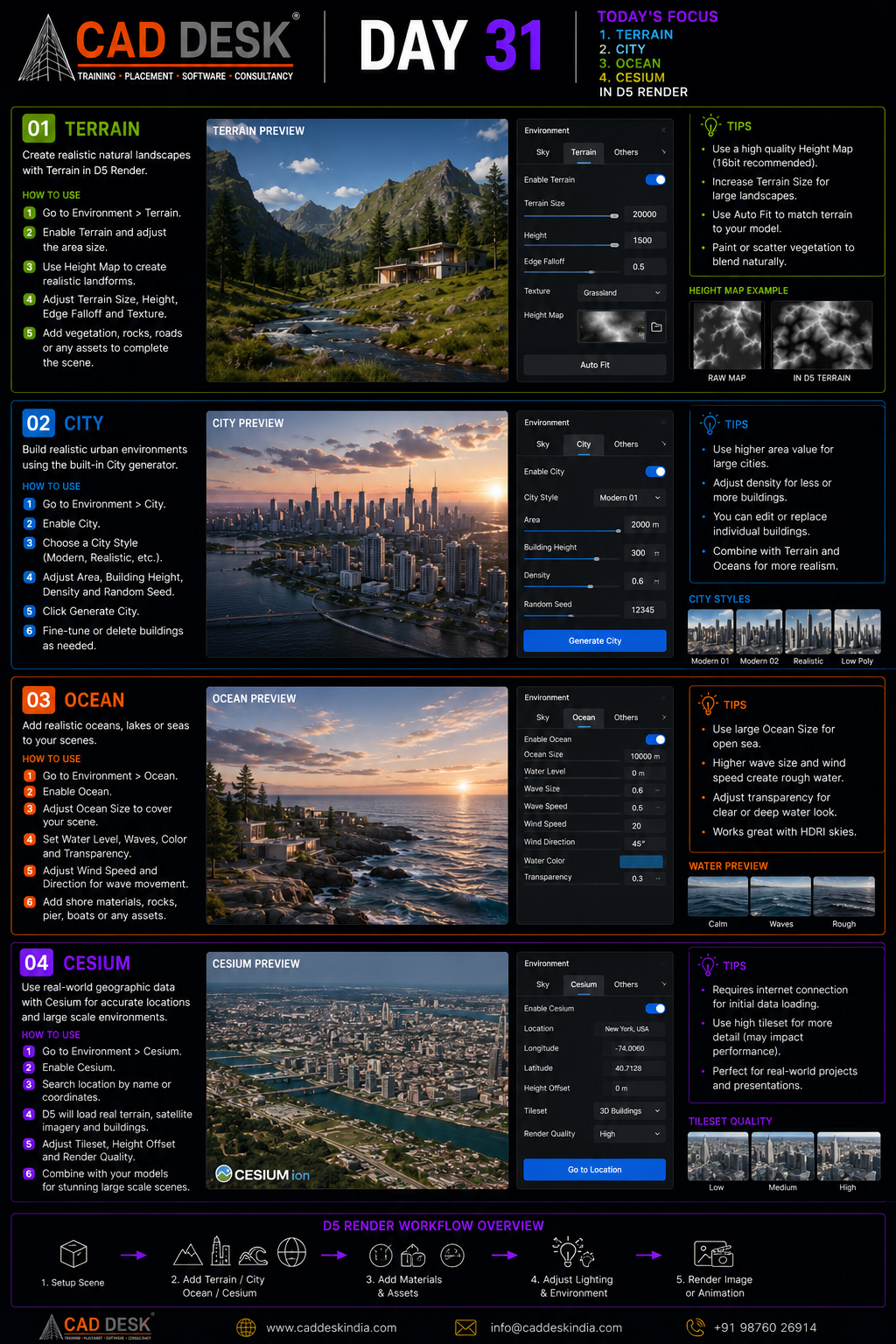Click the Go to Location button
Screen dimensions: 896x1344
(595, 1169)
